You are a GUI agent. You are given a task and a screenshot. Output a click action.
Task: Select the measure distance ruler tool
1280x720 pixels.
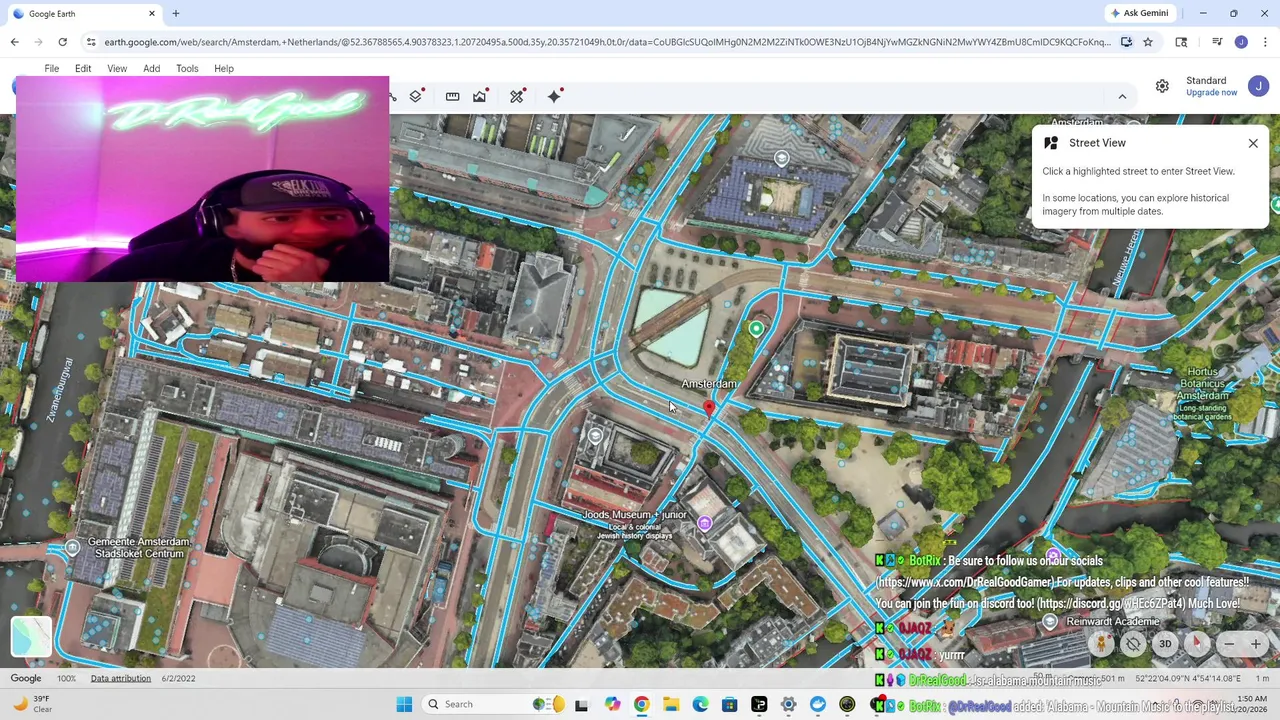click(x=452, y=96)
